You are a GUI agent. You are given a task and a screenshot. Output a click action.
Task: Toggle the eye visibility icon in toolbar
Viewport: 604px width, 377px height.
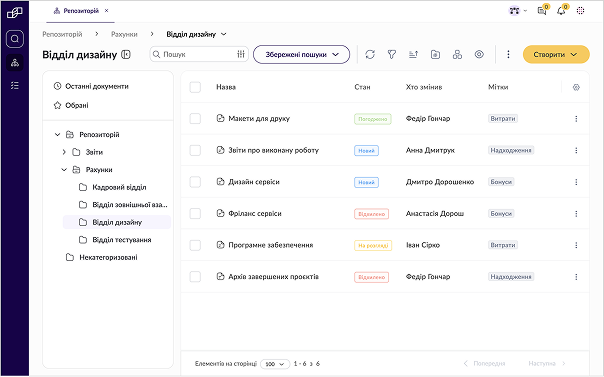click(x=479, y=55)
